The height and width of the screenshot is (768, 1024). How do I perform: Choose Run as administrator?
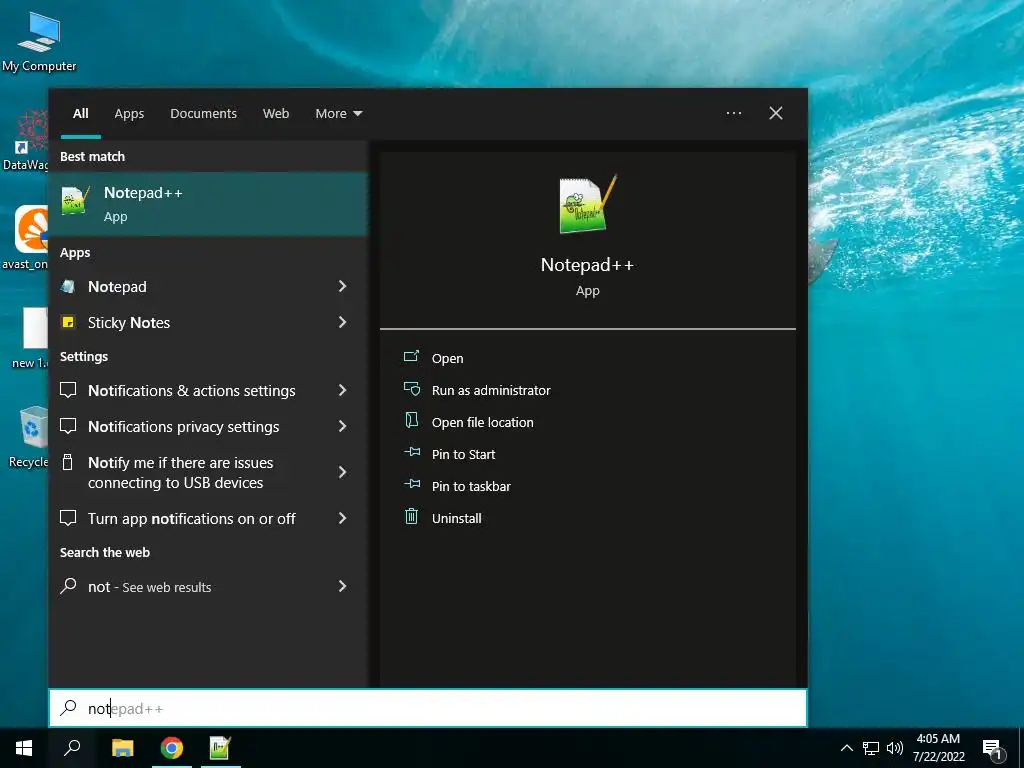point(491,390)
